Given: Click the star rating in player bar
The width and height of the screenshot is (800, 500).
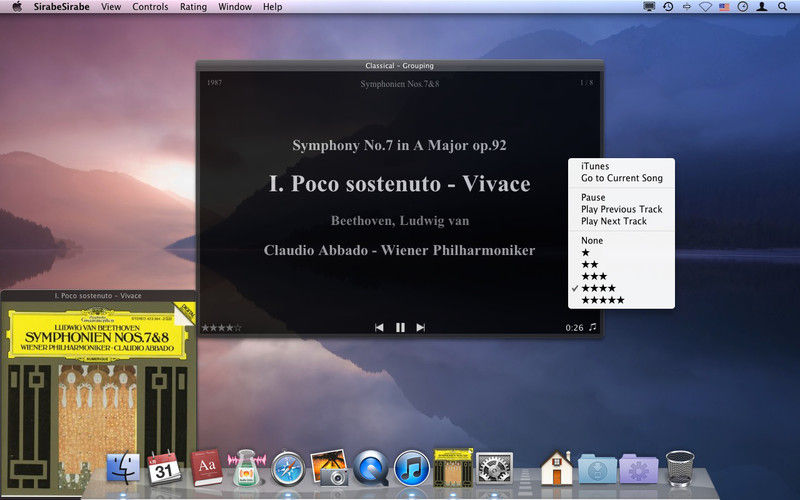Looking at the screenshot, I should tap(221, 327).
